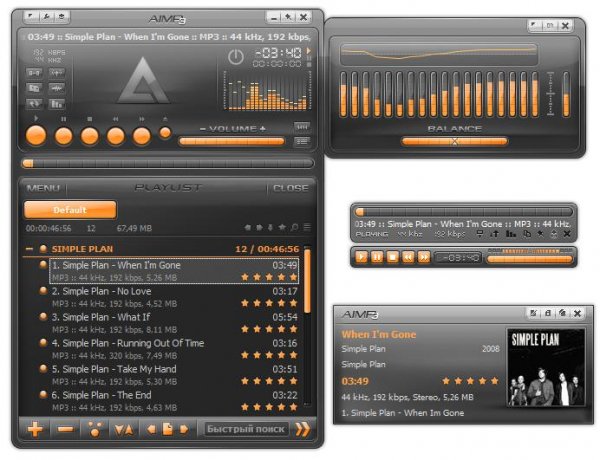
Task: Open the playlist MENU
Action: click(43, 188)
